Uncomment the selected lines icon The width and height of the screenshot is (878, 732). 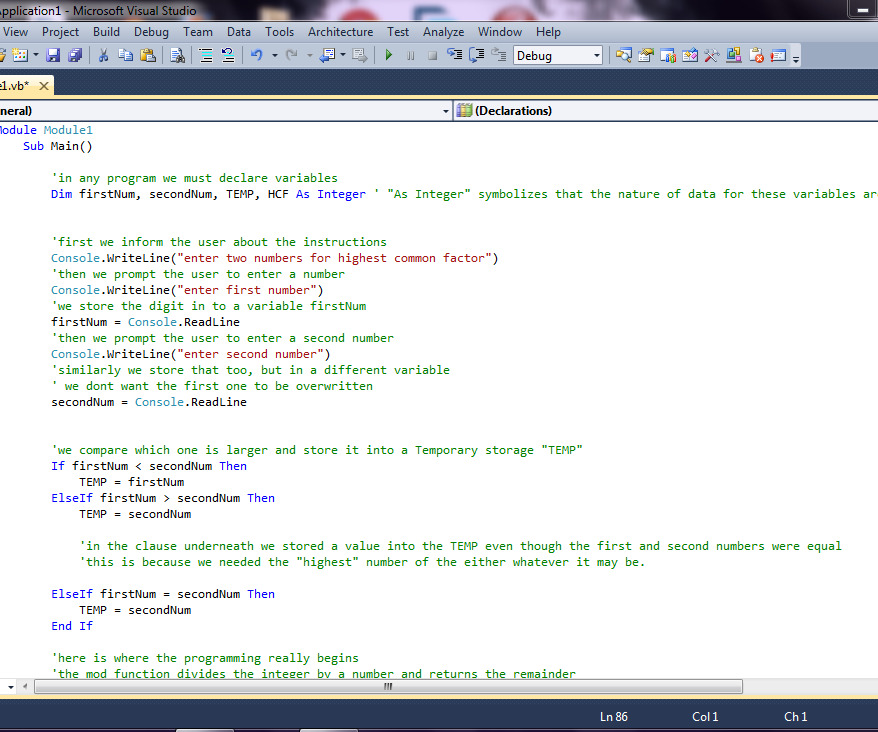tap(228, 55)
